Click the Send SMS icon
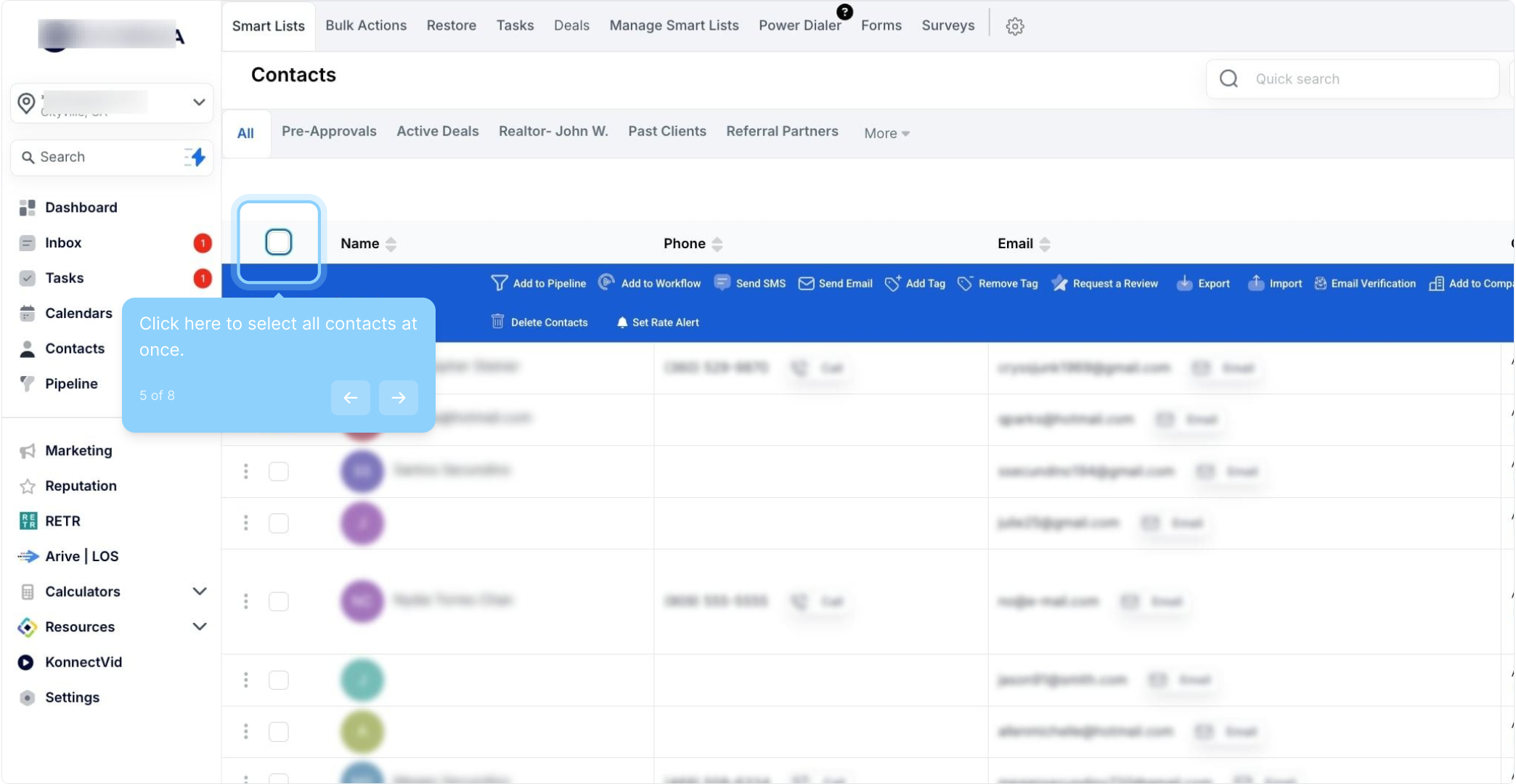The width and height of the screenshot is (1516, 784). 722,283
